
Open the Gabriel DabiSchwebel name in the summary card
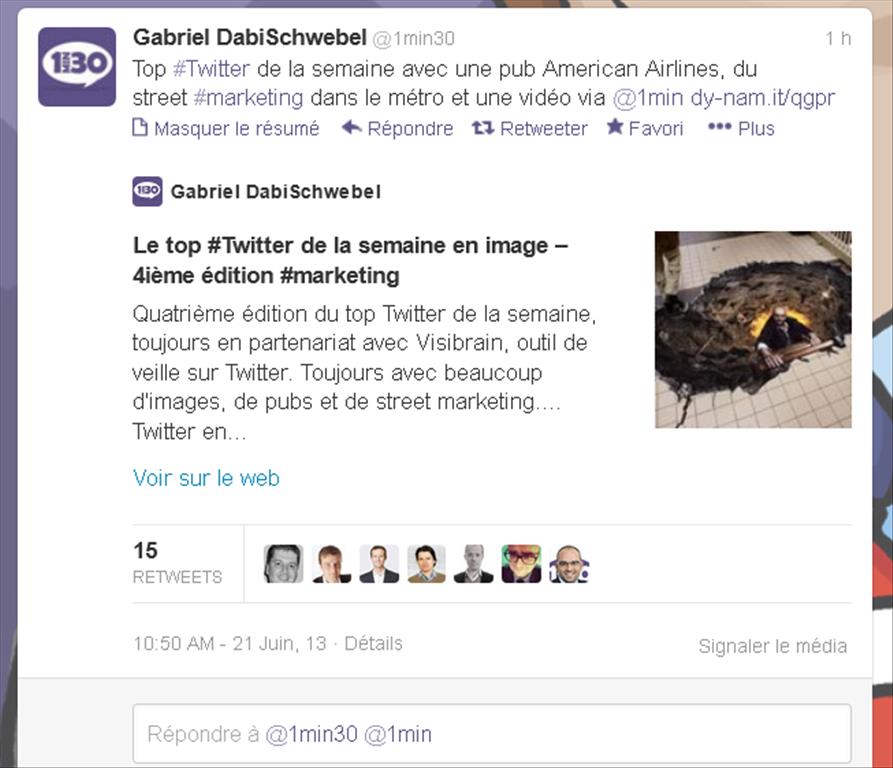click(276, 192)
